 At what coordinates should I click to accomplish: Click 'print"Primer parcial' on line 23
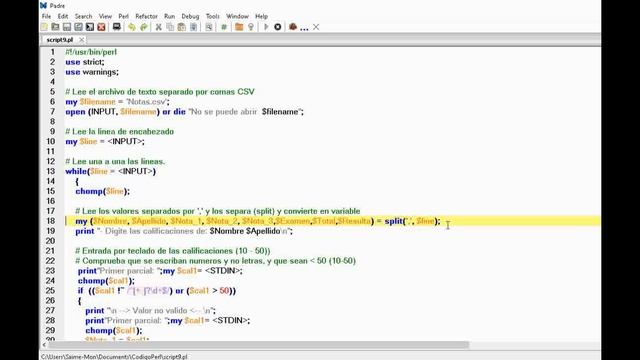tap(160, 271)
